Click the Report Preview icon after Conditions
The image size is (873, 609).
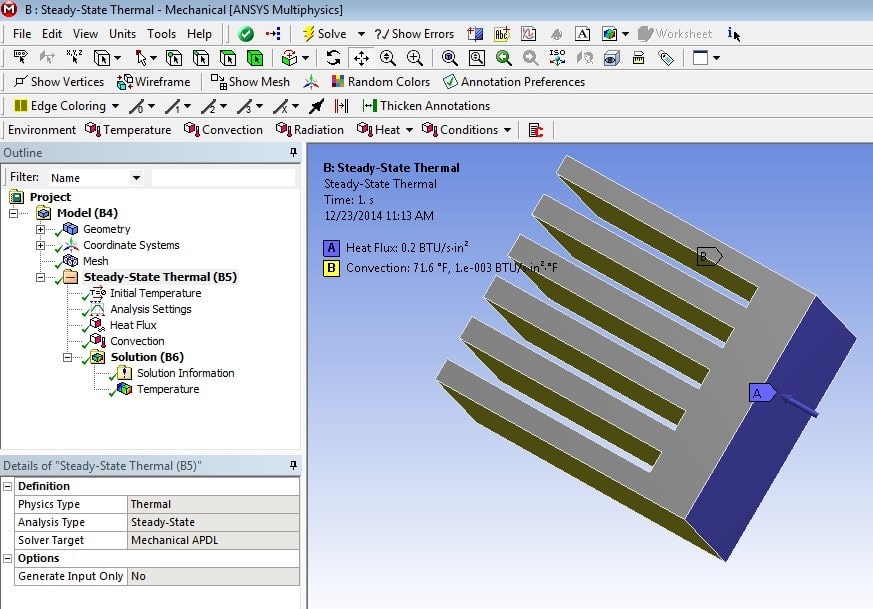(x=536, y=130)
